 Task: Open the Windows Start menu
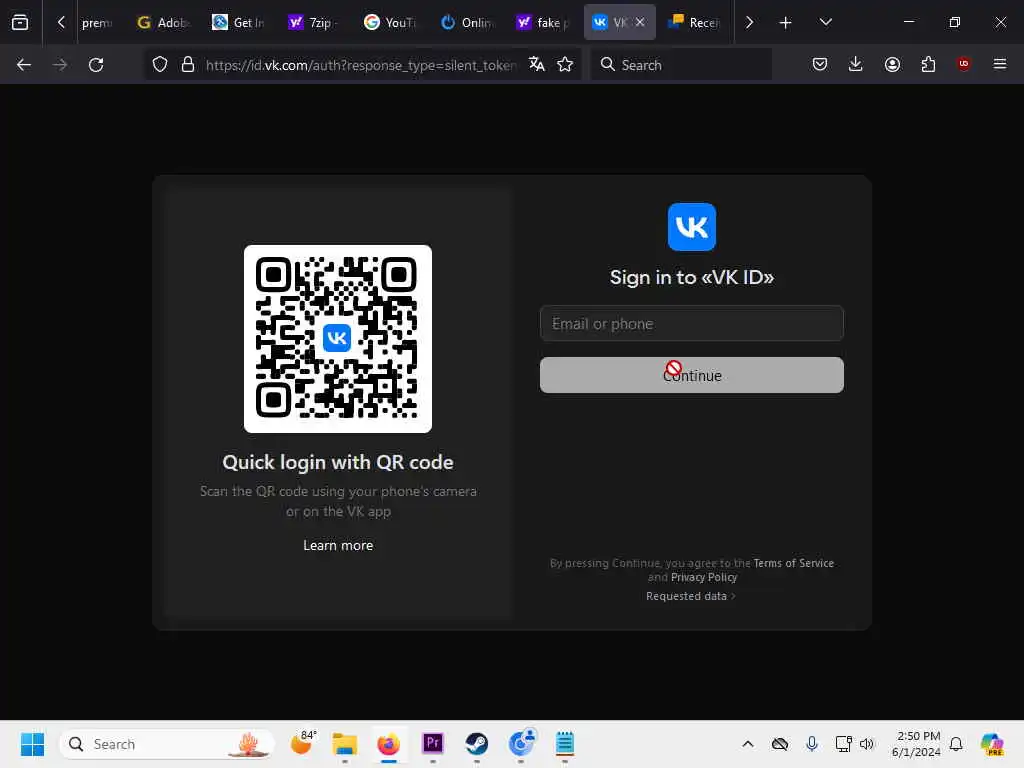32,744
